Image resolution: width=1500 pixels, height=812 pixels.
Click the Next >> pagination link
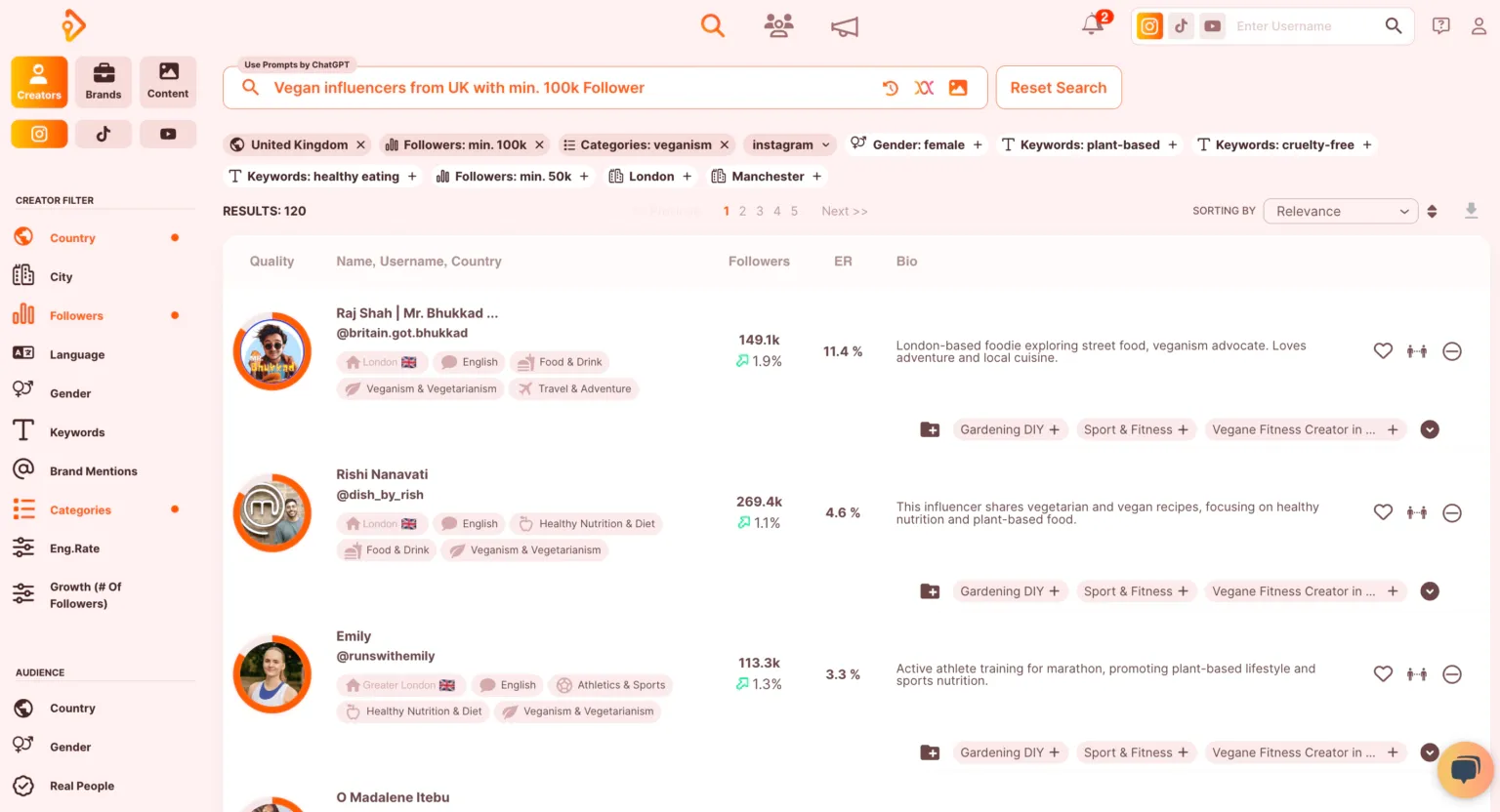845,211
